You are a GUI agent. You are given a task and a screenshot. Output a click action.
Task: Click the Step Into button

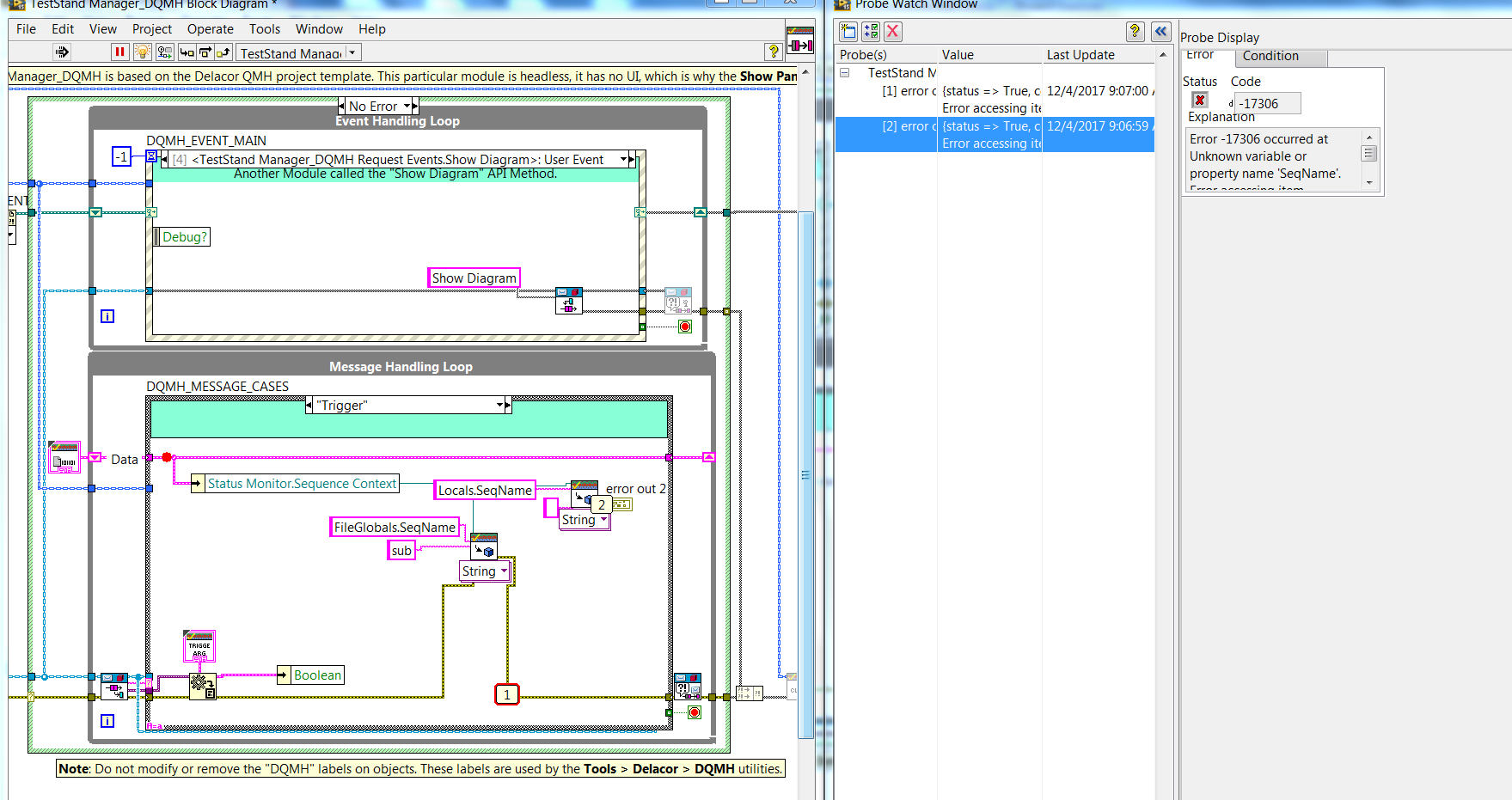[187, 52]
